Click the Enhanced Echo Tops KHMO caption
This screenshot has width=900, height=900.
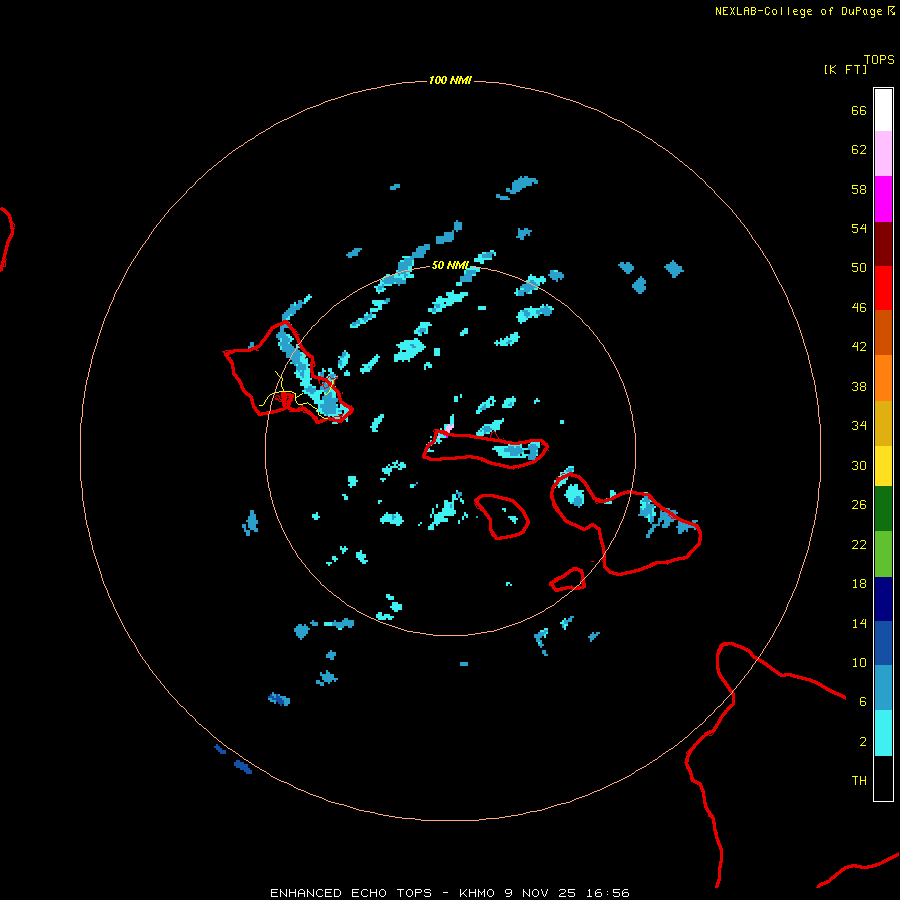tap(450, 893)
